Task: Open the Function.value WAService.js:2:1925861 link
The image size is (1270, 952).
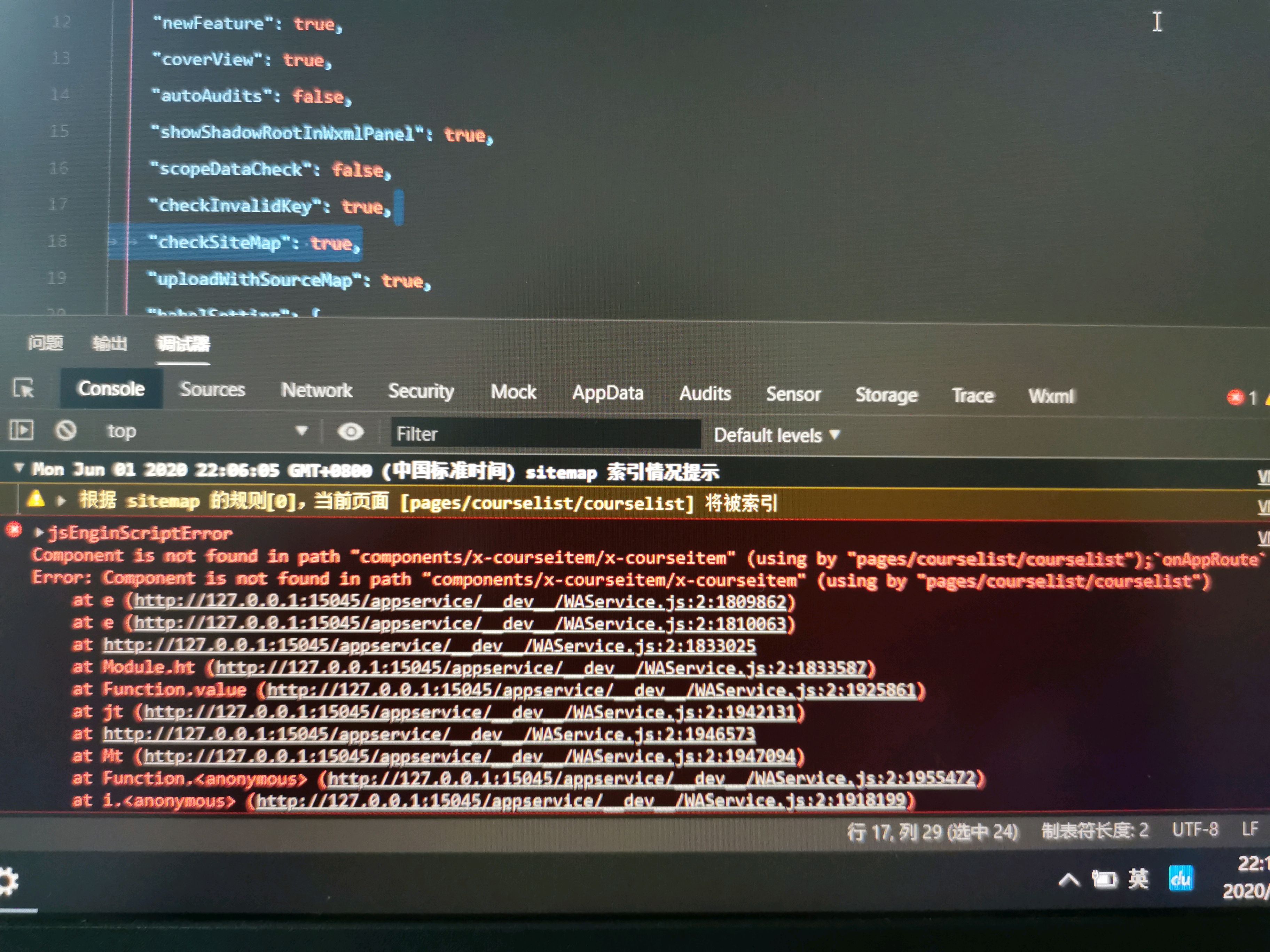Action: [x=592, y=690]
